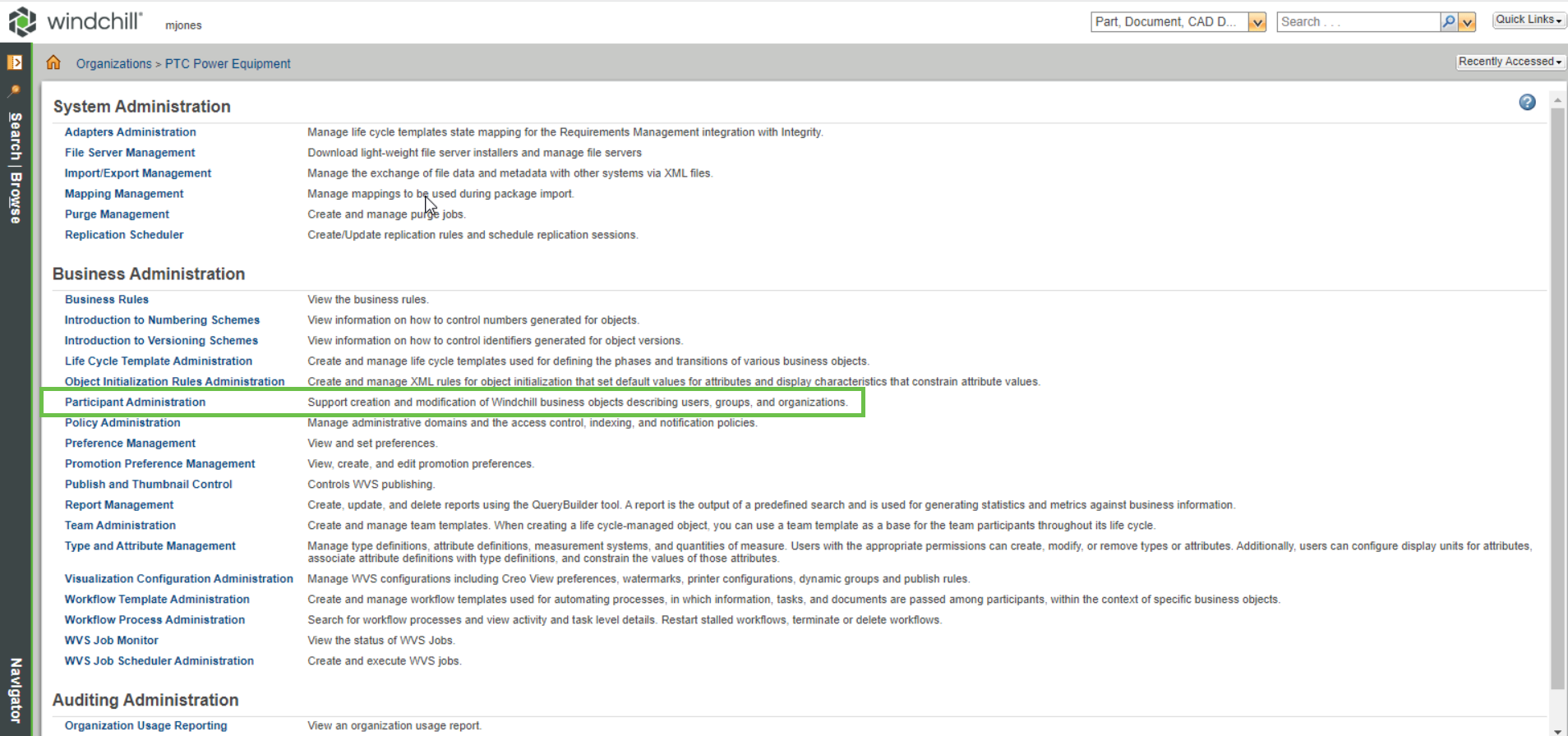
Task: Open Introduction to Numbering Schemes
Action: pyautogui.click(x=162, y=320)
